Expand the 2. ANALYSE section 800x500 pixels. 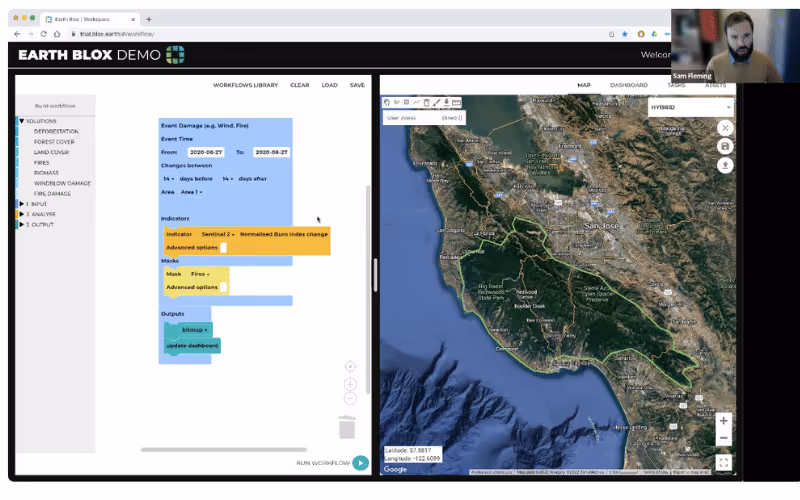(x=22, y=214)
